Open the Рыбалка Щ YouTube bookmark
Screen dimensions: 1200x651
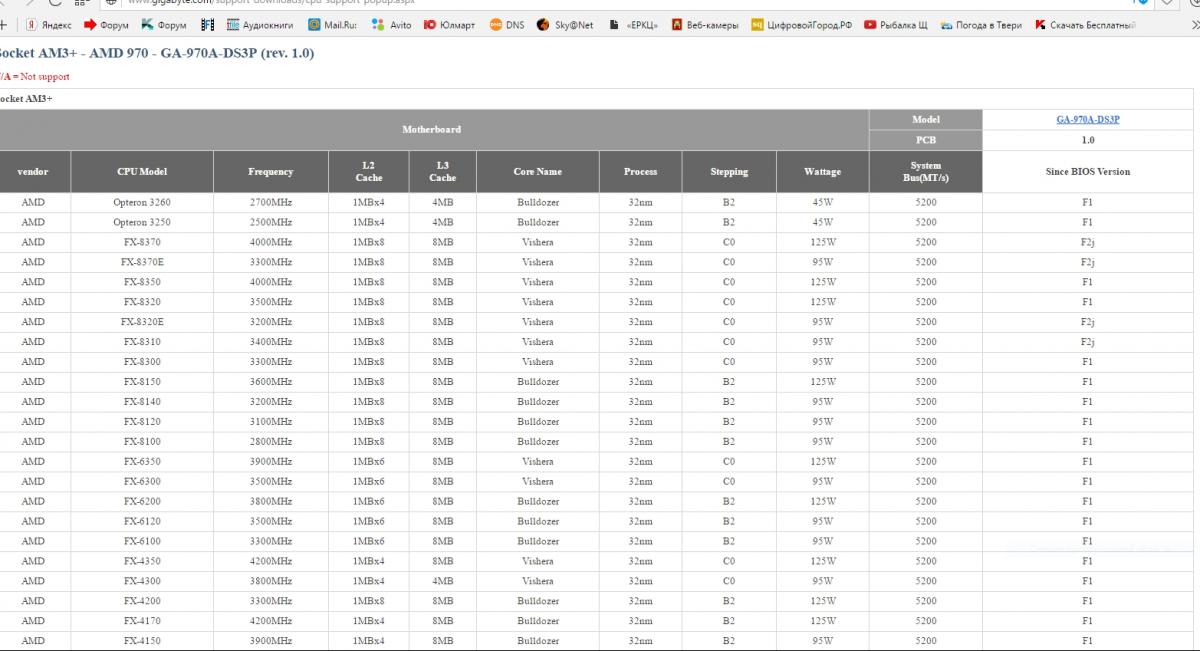[895, 25]
